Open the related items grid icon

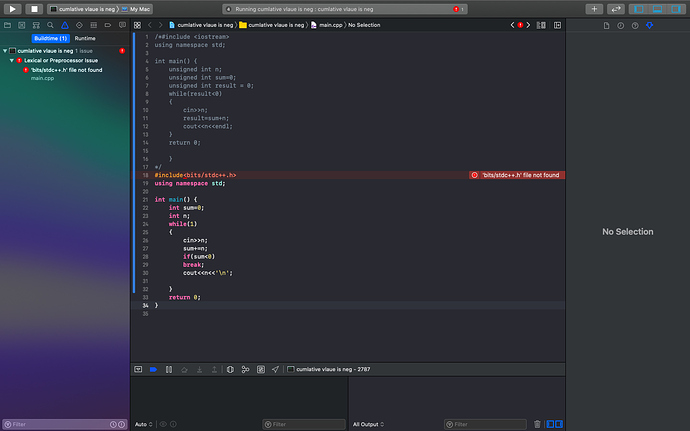[x=137, y=25]
